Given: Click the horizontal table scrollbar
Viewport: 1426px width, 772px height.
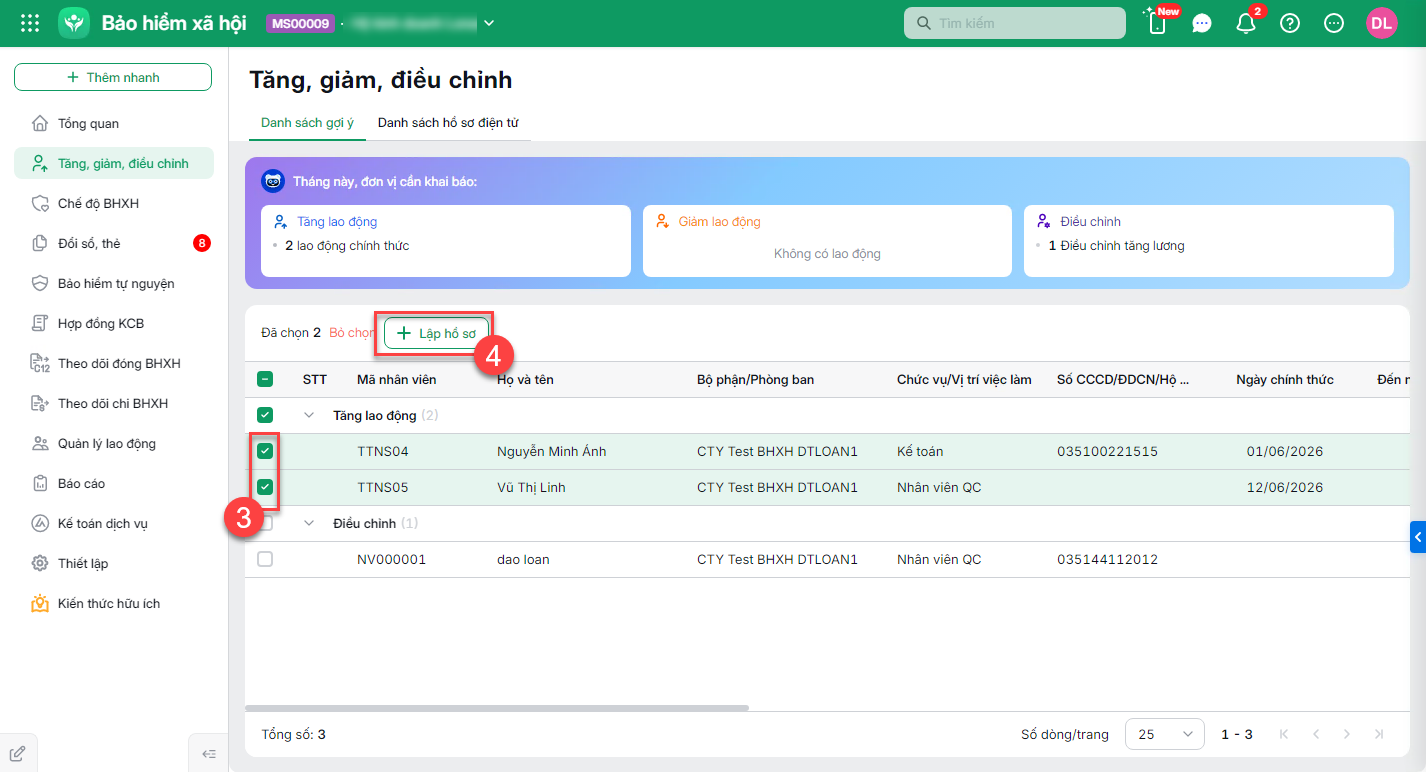Looking at the screenshot, I should pyautogui.click(x=497, y=708).
